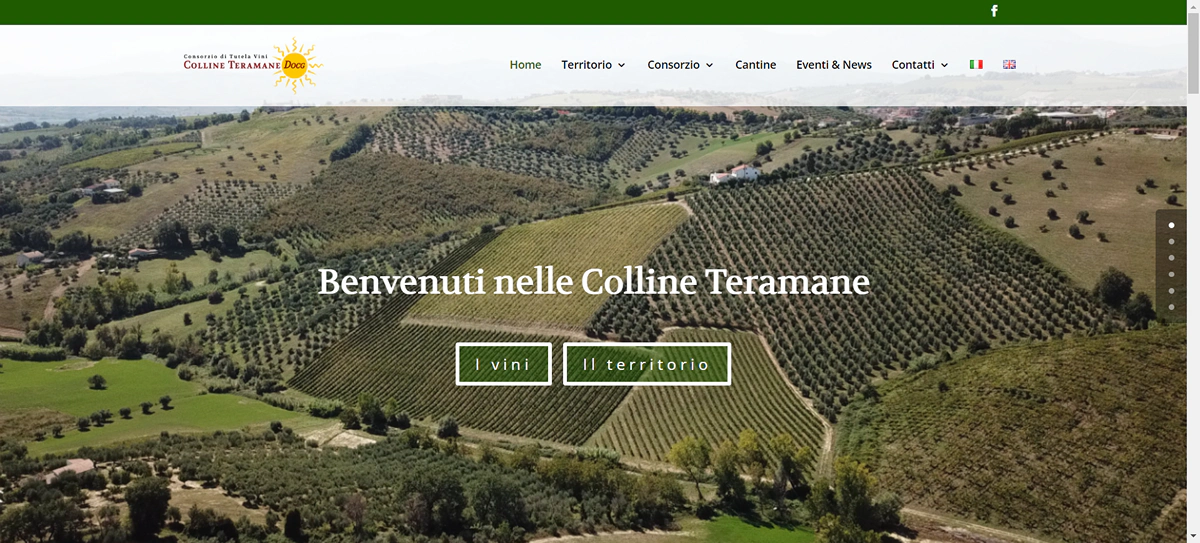Viewport: 1200px width, 543px height.
Task: Select the third side navigation dot
Action: pyautogui.click(x=1171, y=258)
